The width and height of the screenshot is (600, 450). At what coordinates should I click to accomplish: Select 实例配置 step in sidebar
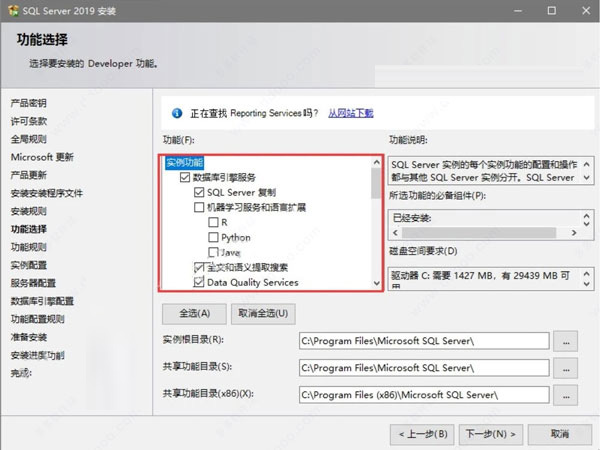pyautogui.click(x=29, y=265)
